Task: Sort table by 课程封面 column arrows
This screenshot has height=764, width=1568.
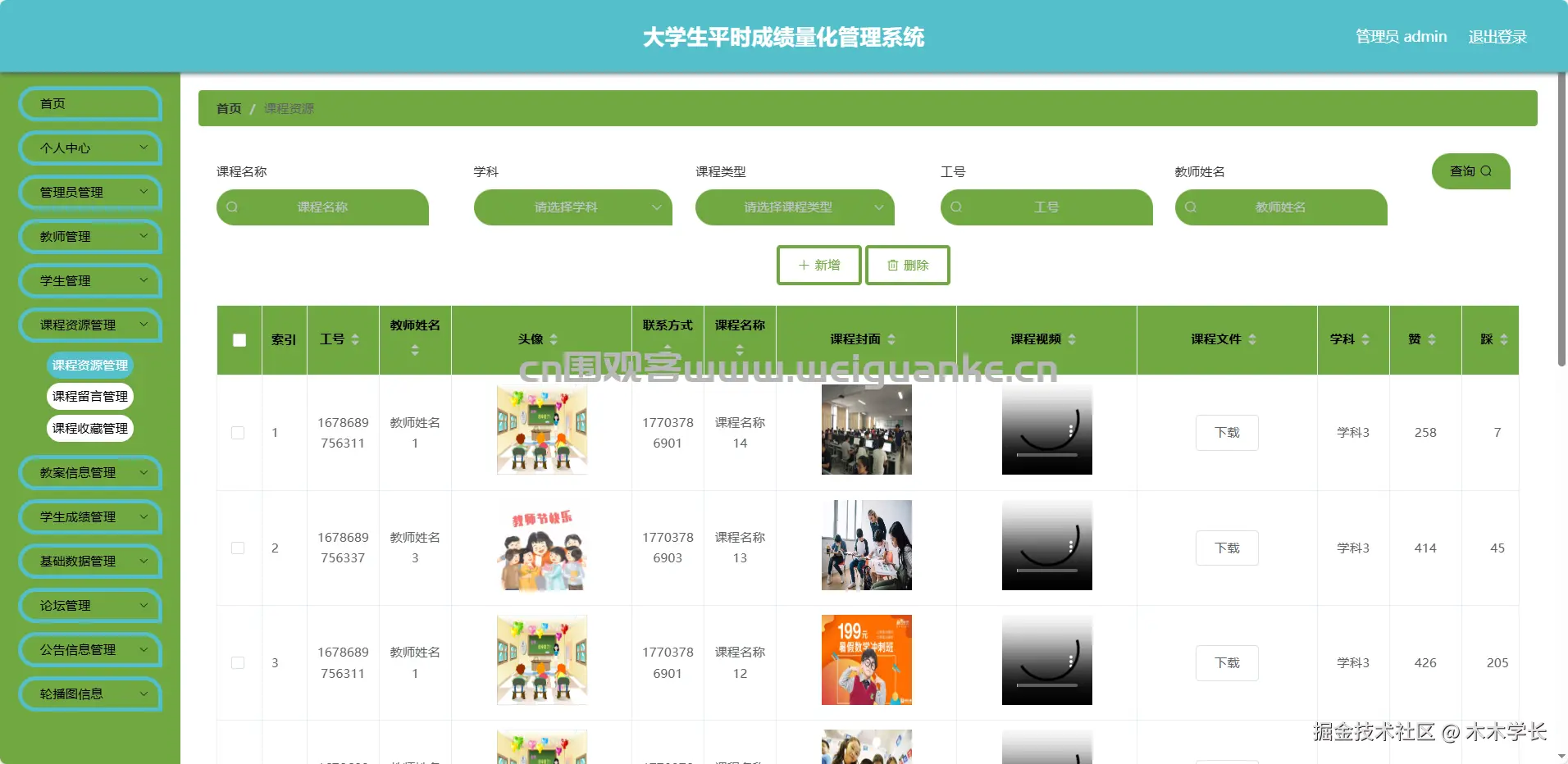Action: click(x=891, y=339)
